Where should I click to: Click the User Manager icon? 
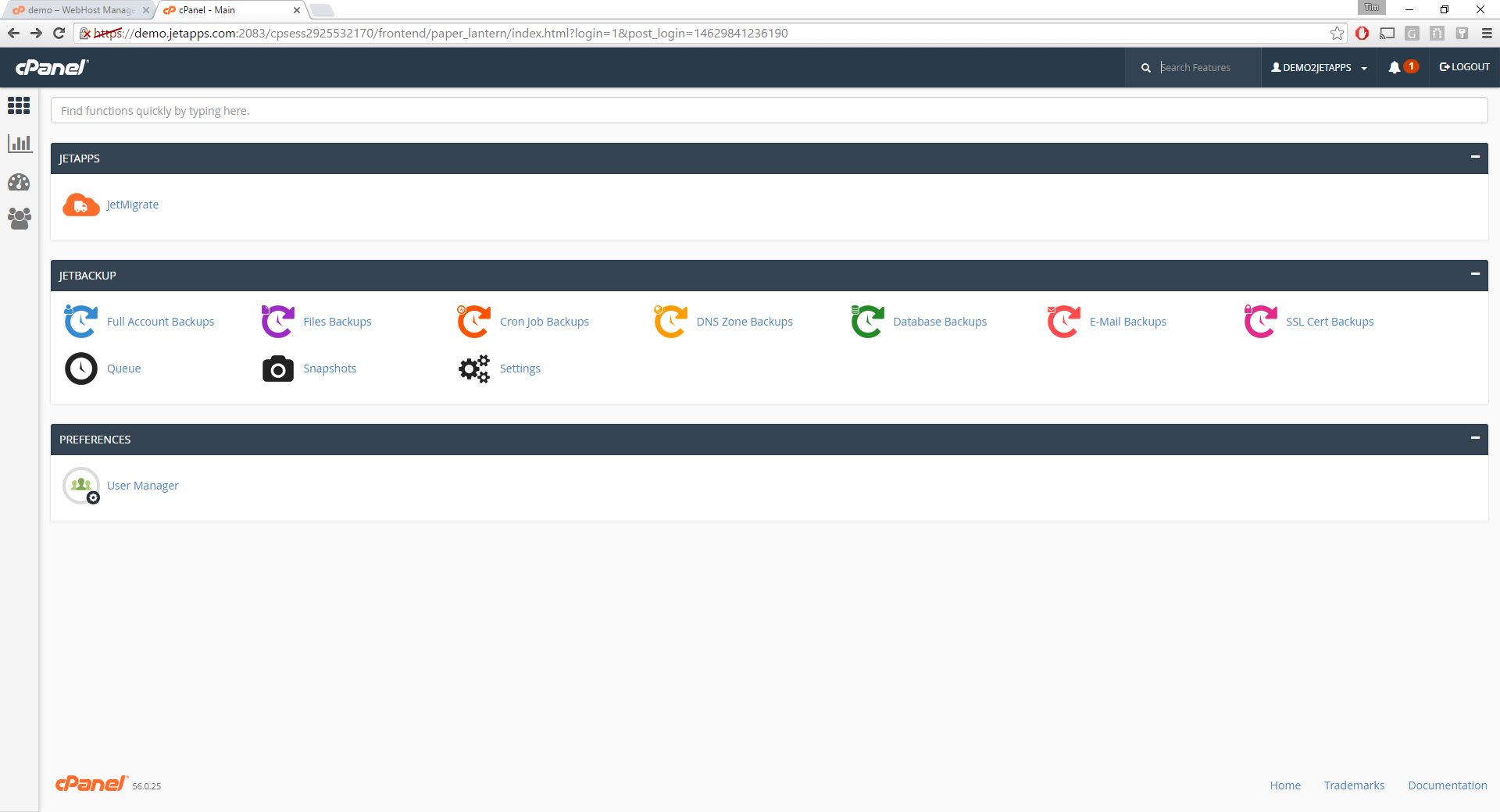(x=81, y=486)
